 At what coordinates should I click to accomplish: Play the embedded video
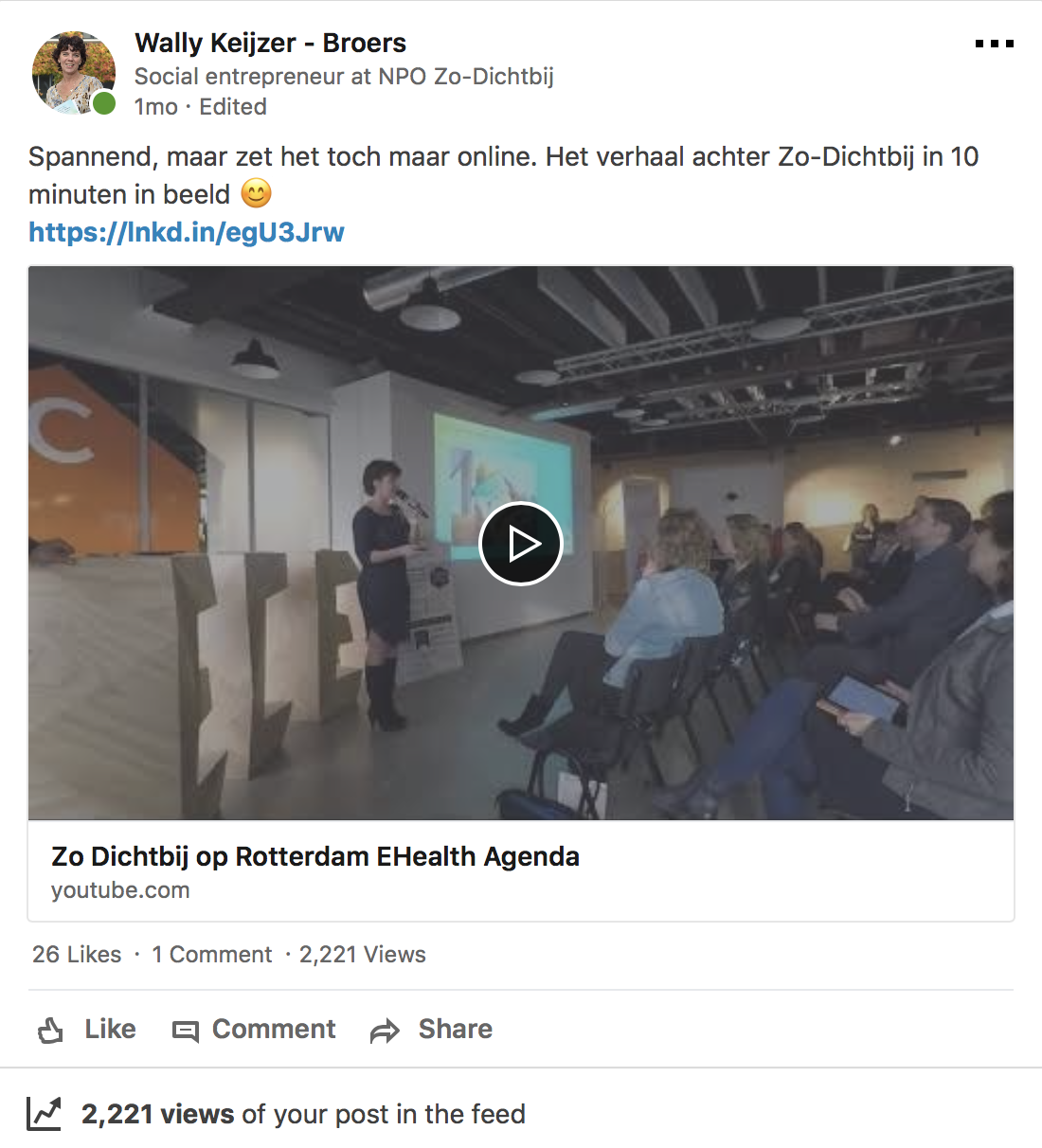coord(521,544)
